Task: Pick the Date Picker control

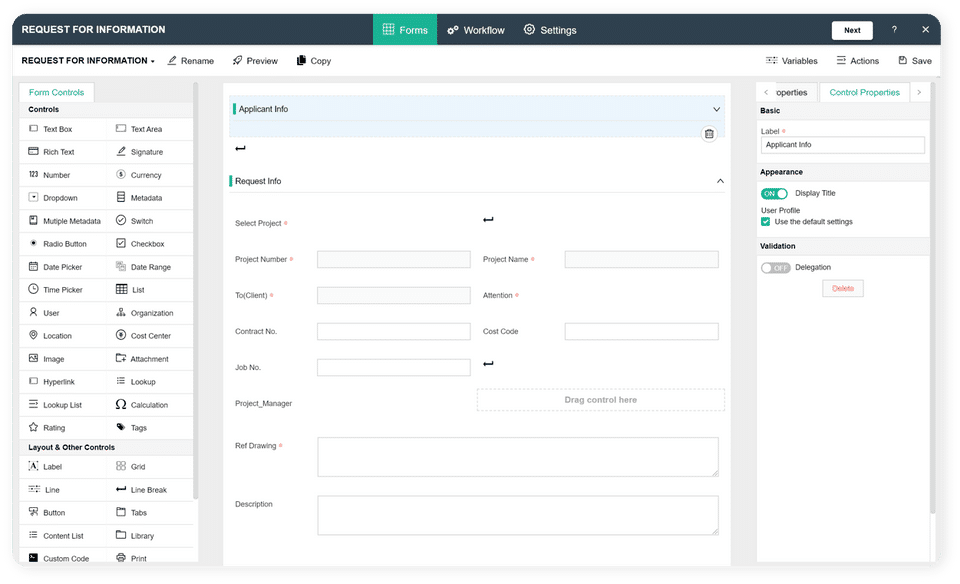Action: [x=55, y=267]
